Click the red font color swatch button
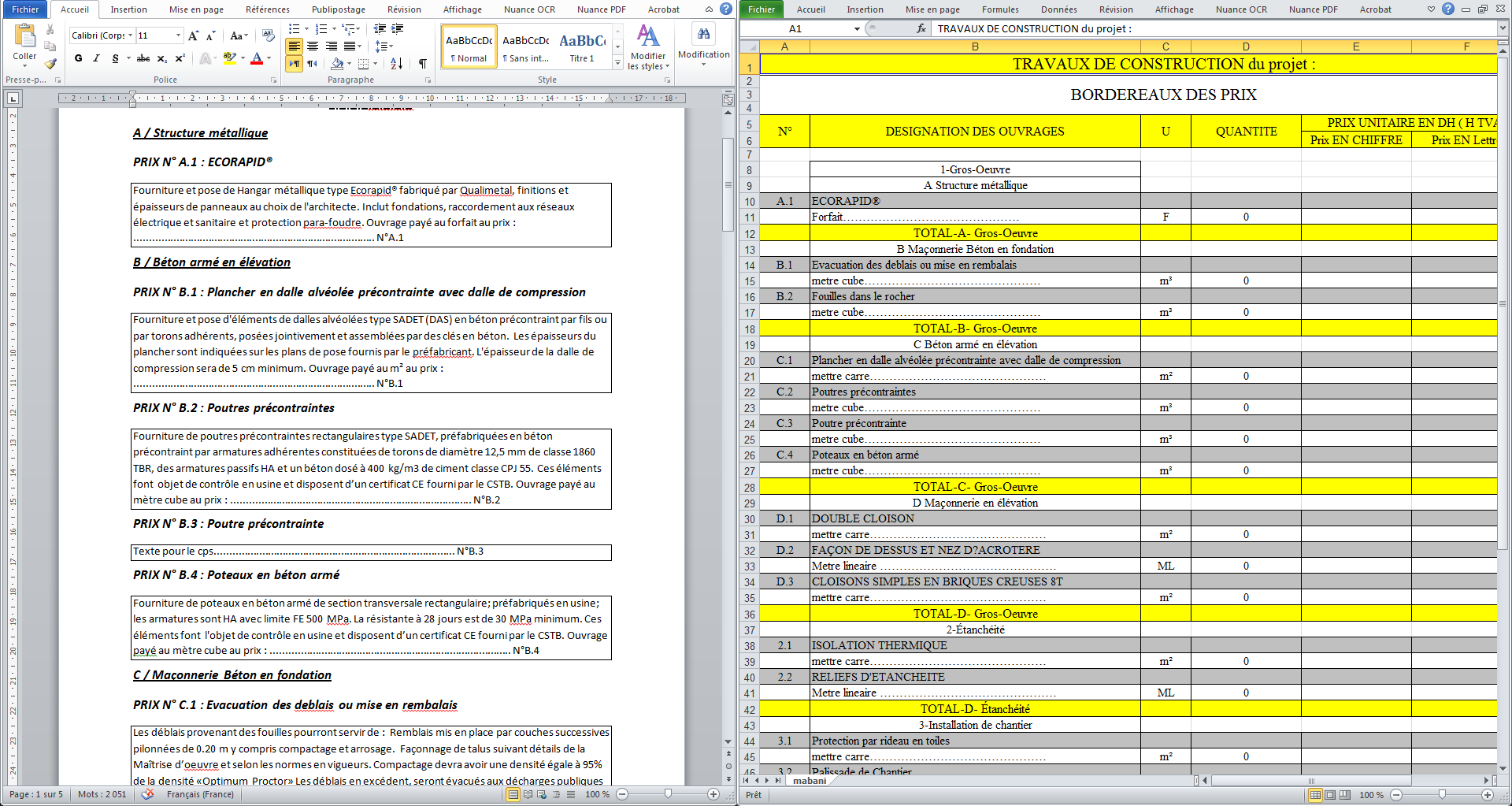The height and width of the screenshot is (806, 1512). 256,58
